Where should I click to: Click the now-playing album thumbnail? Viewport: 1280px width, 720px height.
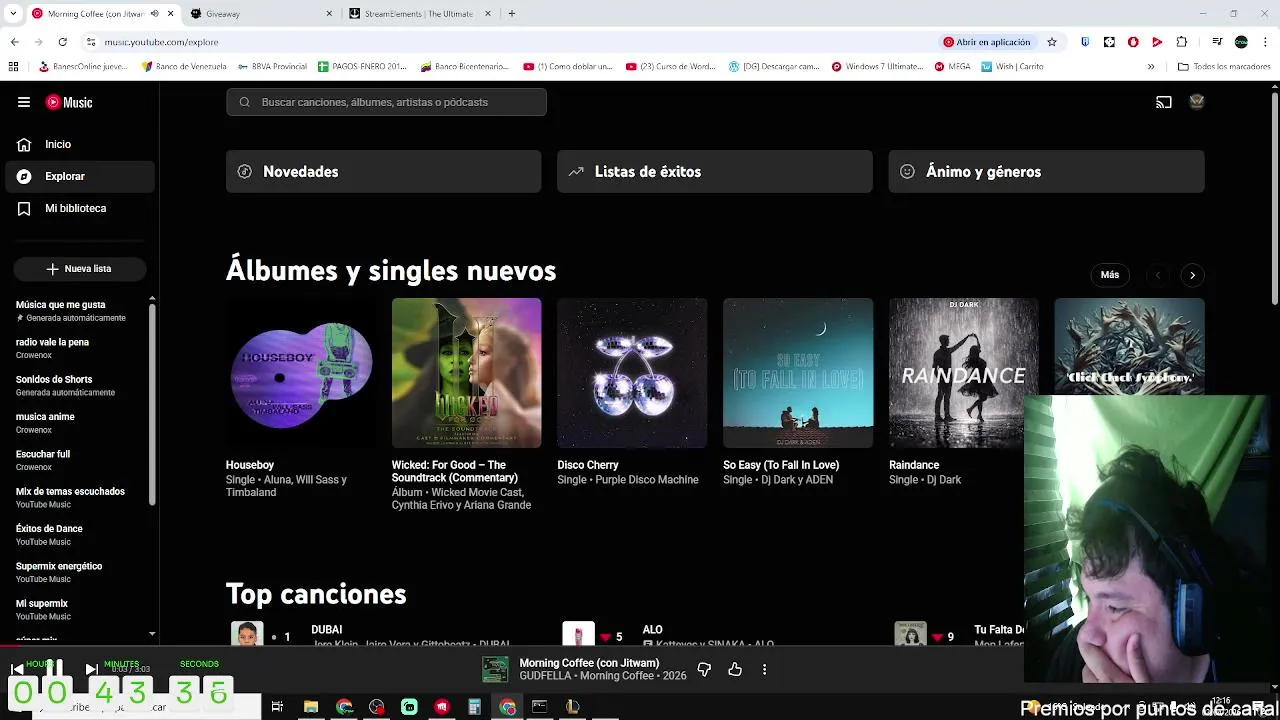(495, 669)
